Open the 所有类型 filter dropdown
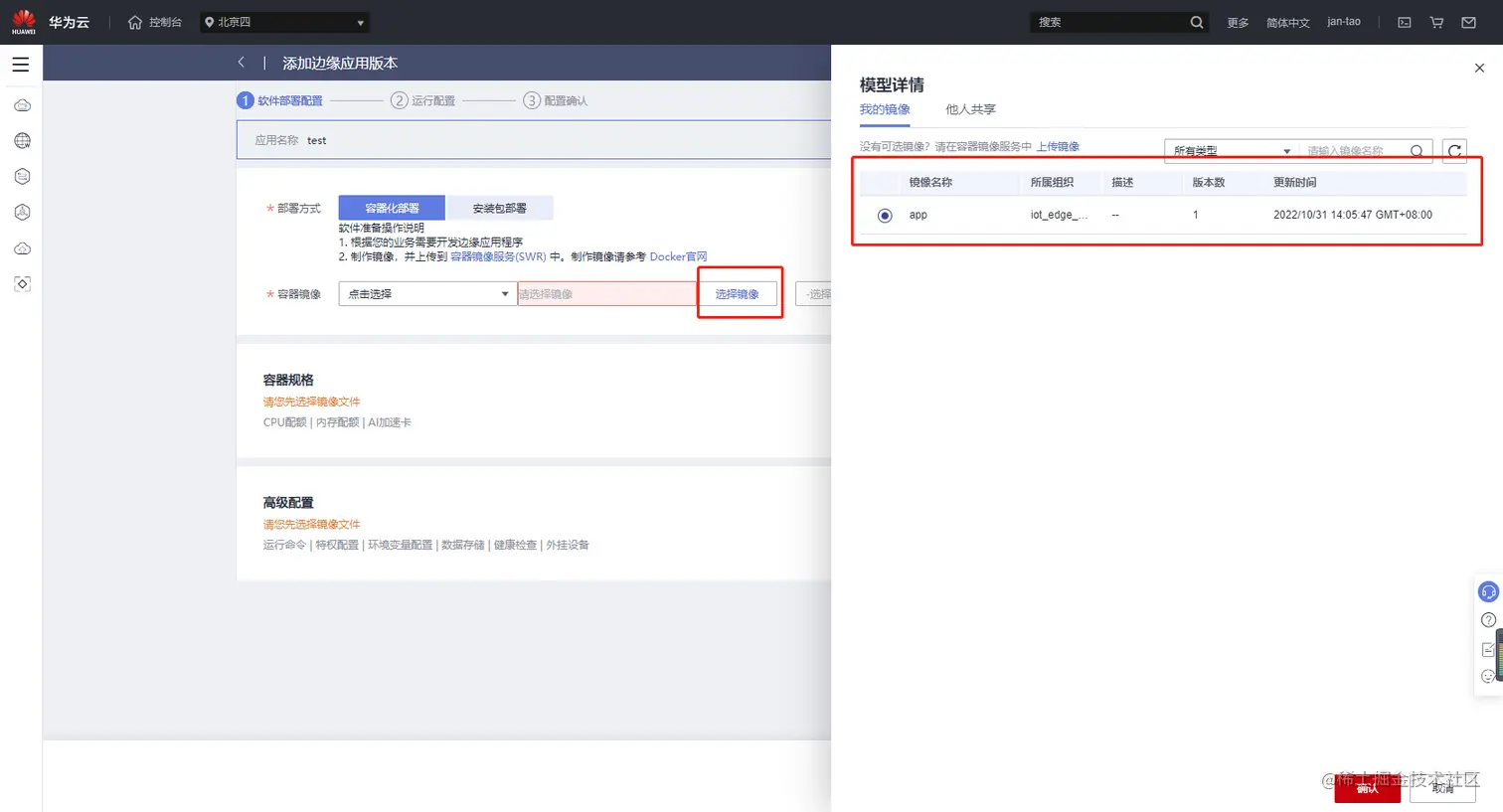This screenshot has height=812, width=1503. pyautogui.click(x=1232, y=151)
